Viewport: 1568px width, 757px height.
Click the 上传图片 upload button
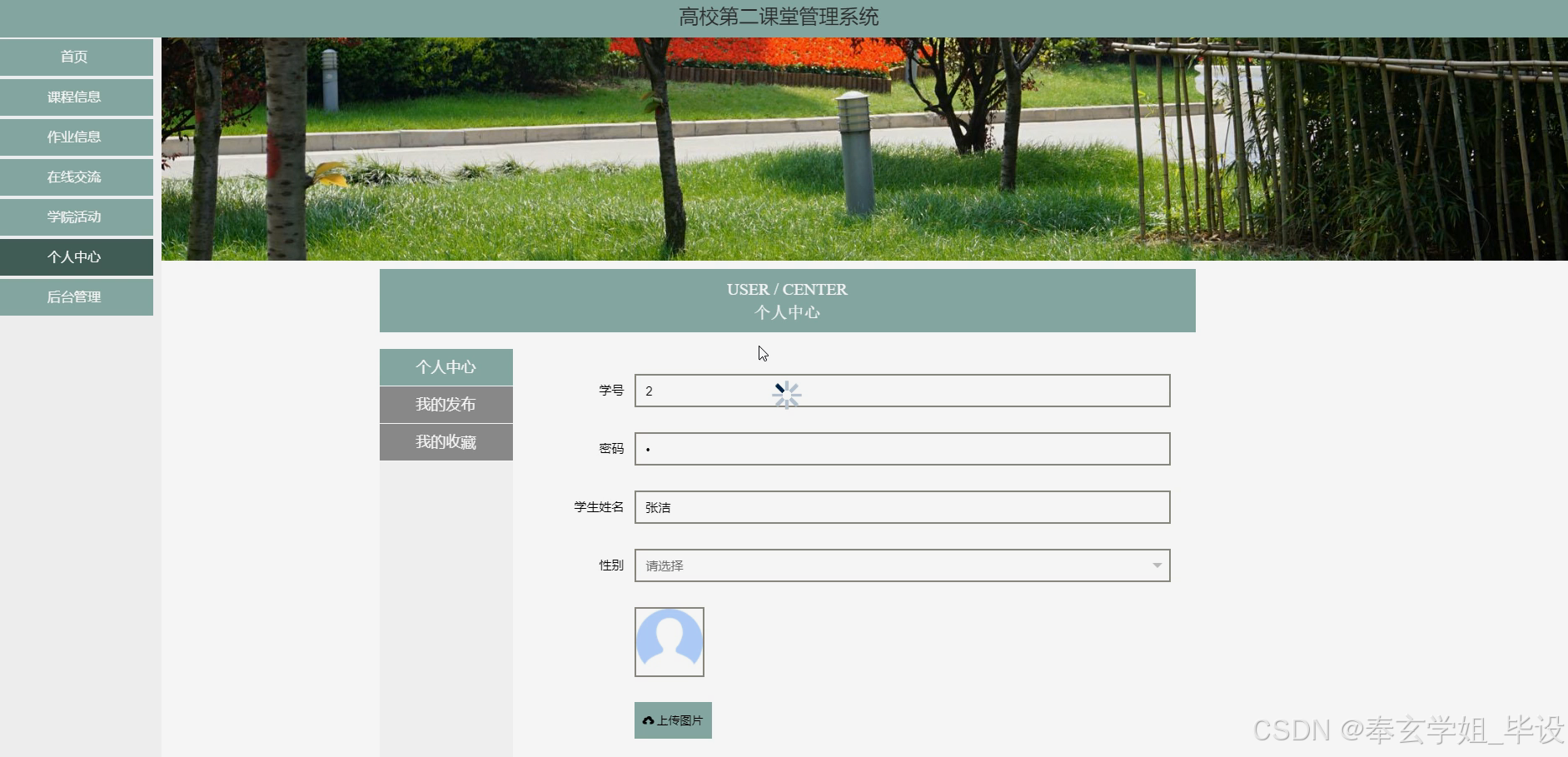pyautogui.click(x=672, y=720)
